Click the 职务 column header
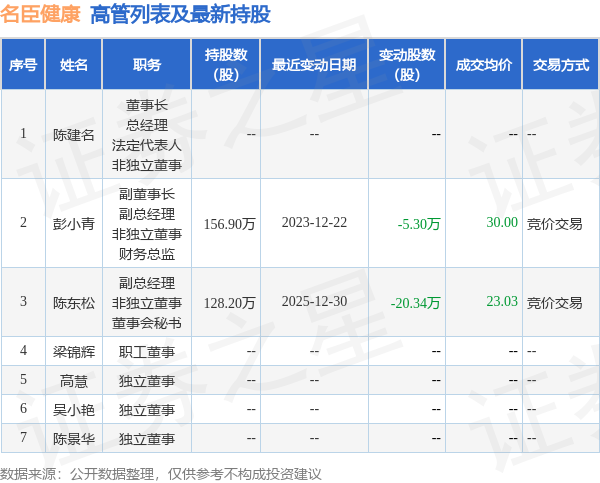 tap(147, 65)
